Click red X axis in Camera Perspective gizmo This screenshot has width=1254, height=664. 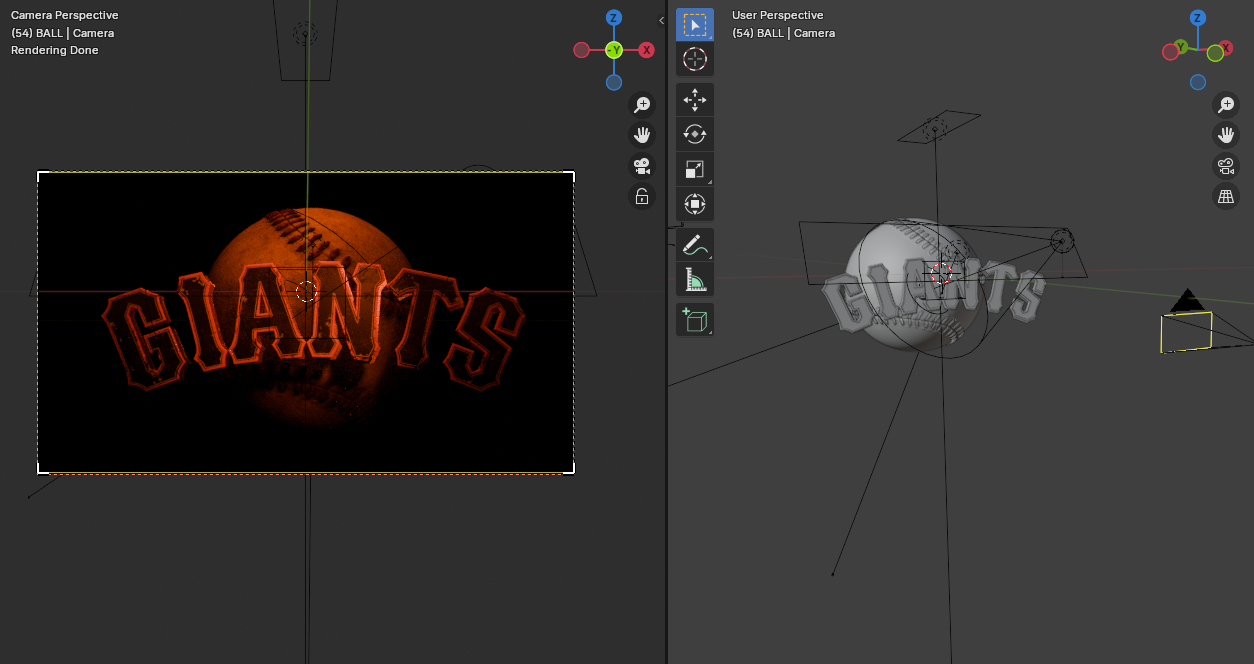coord(647,50)
